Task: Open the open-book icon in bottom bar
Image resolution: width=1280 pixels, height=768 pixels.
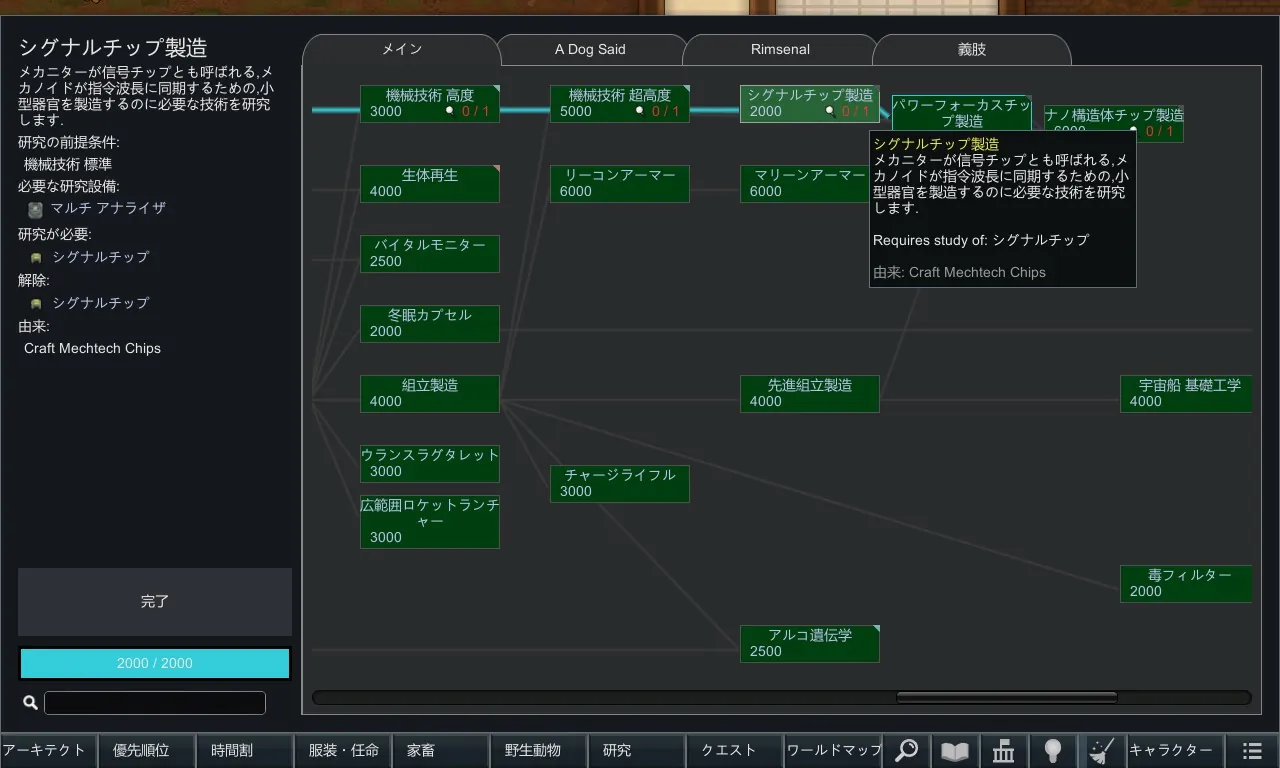Action: (955, 750)
